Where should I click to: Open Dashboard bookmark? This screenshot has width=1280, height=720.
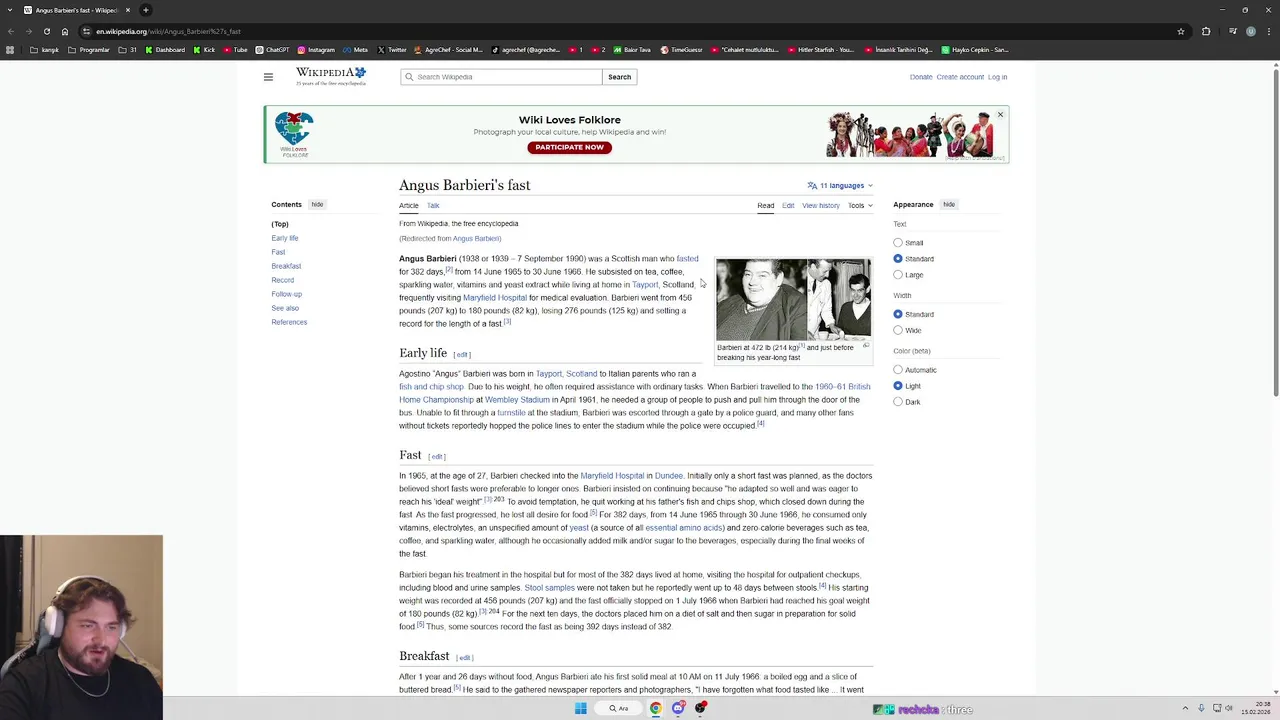click(165, 50)
